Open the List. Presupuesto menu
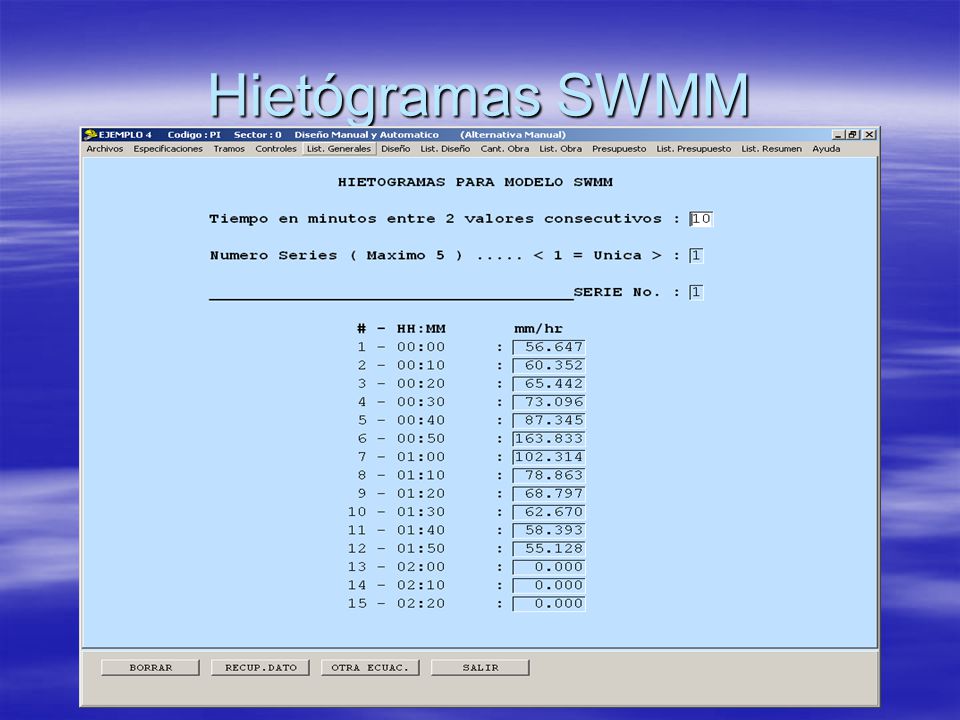 pos(694,149)
